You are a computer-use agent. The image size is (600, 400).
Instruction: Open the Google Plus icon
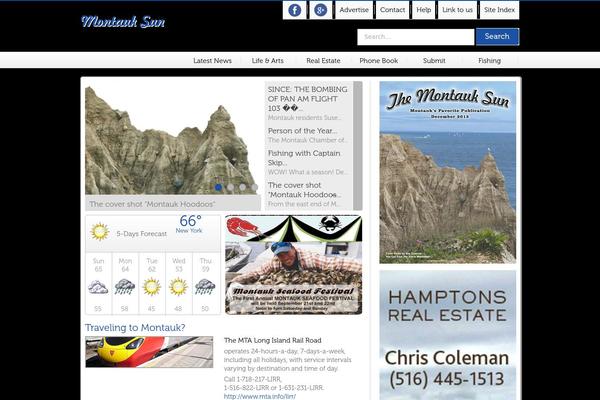coord(320,10)
